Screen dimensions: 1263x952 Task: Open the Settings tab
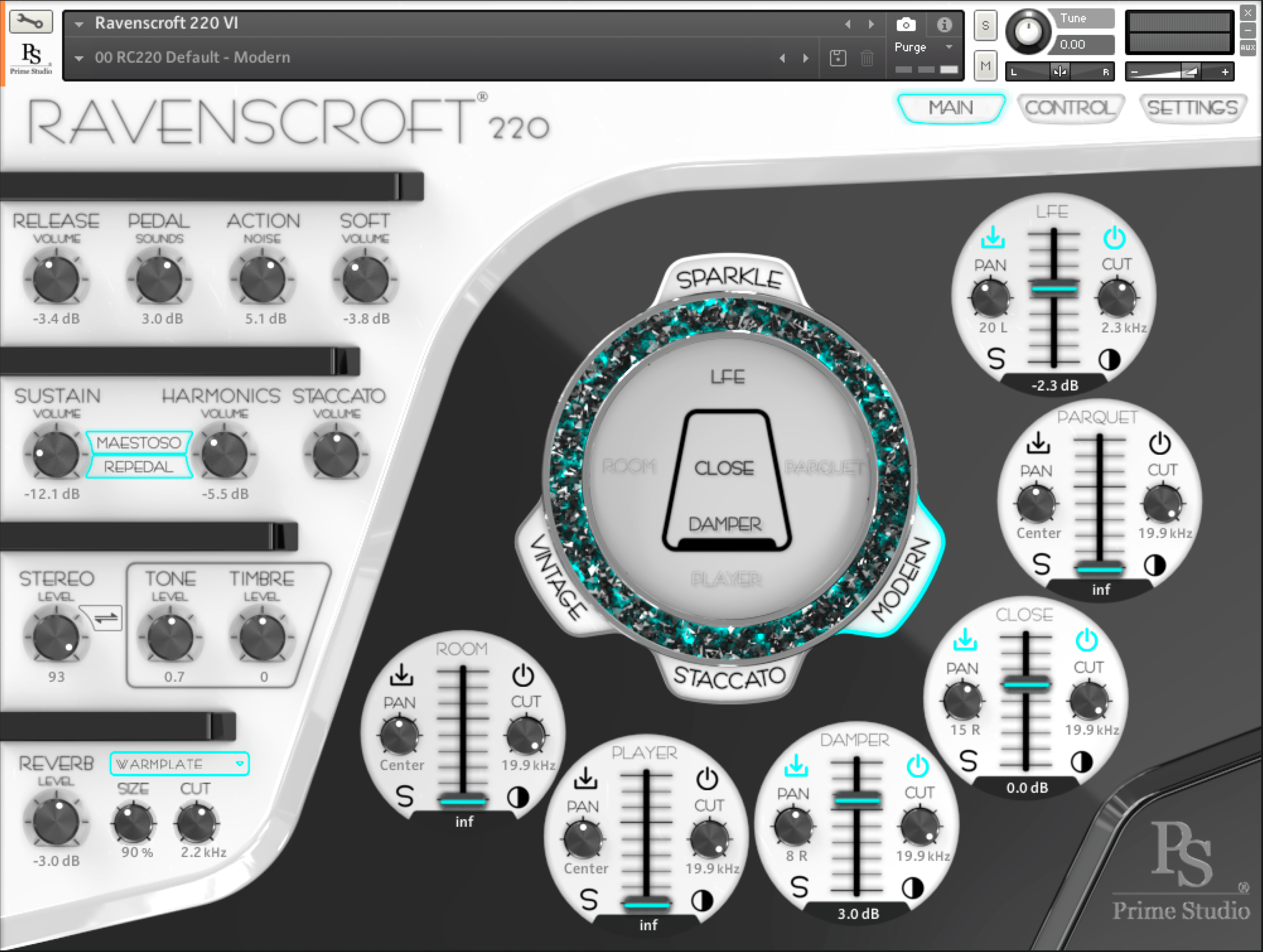pyautogui.click(x=1192, y=108)
